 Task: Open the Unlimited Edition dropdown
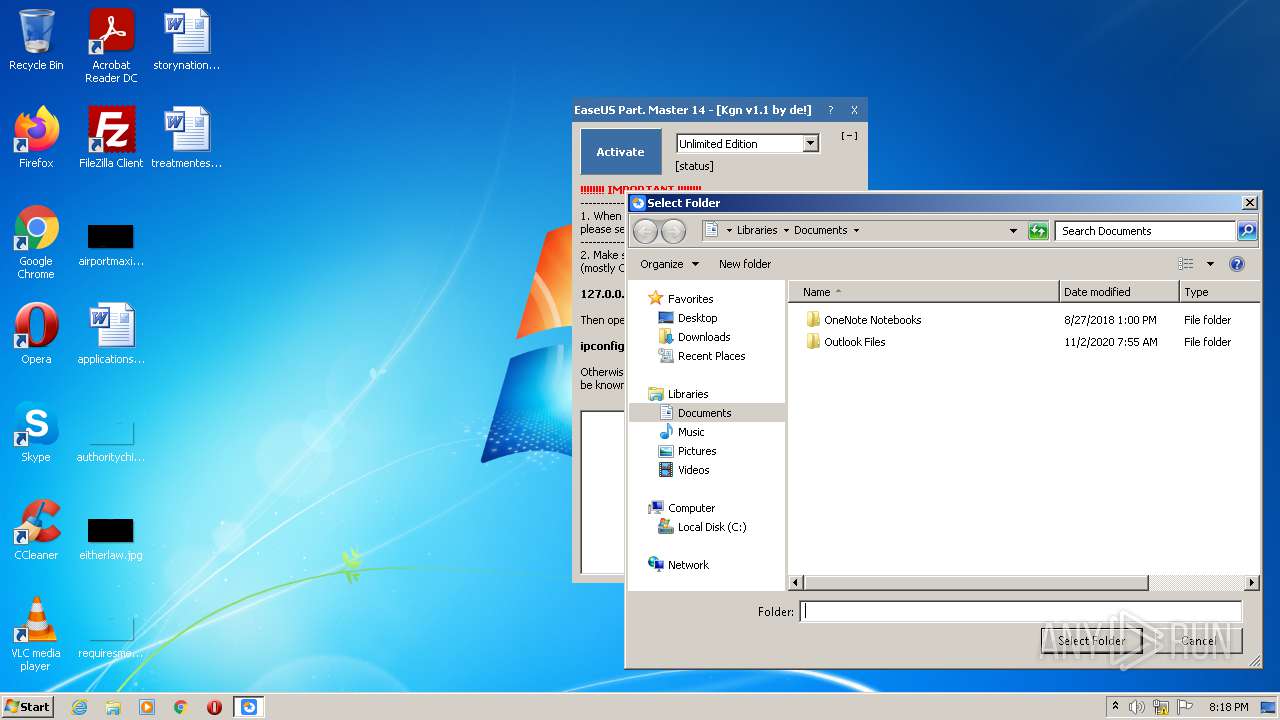pos(811,144)
